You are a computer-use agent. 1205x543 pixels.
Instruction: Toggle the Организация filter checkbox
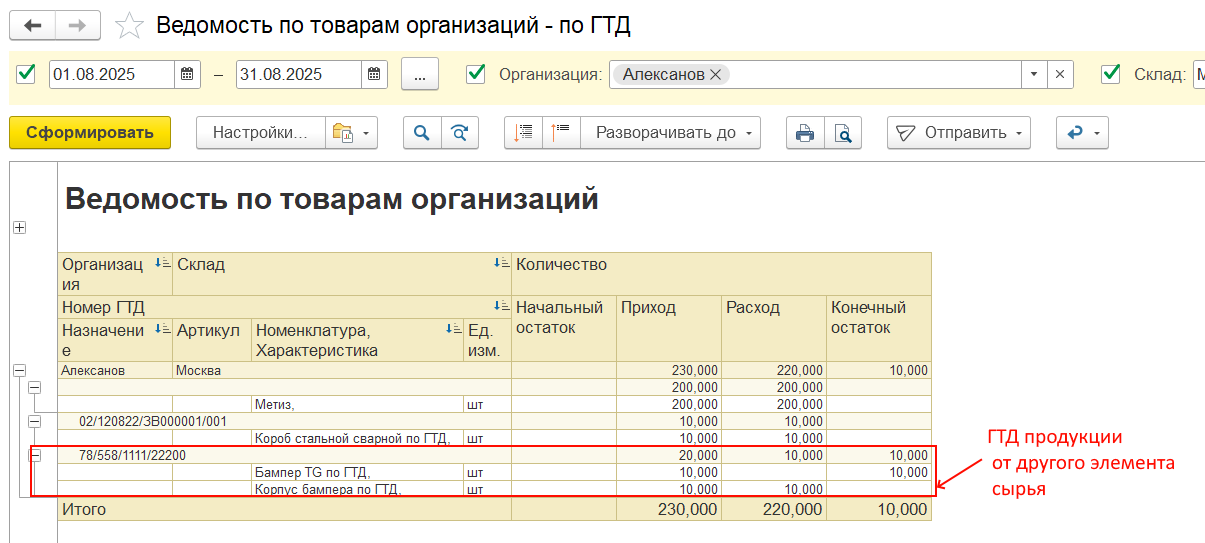(x=476, y=74)
